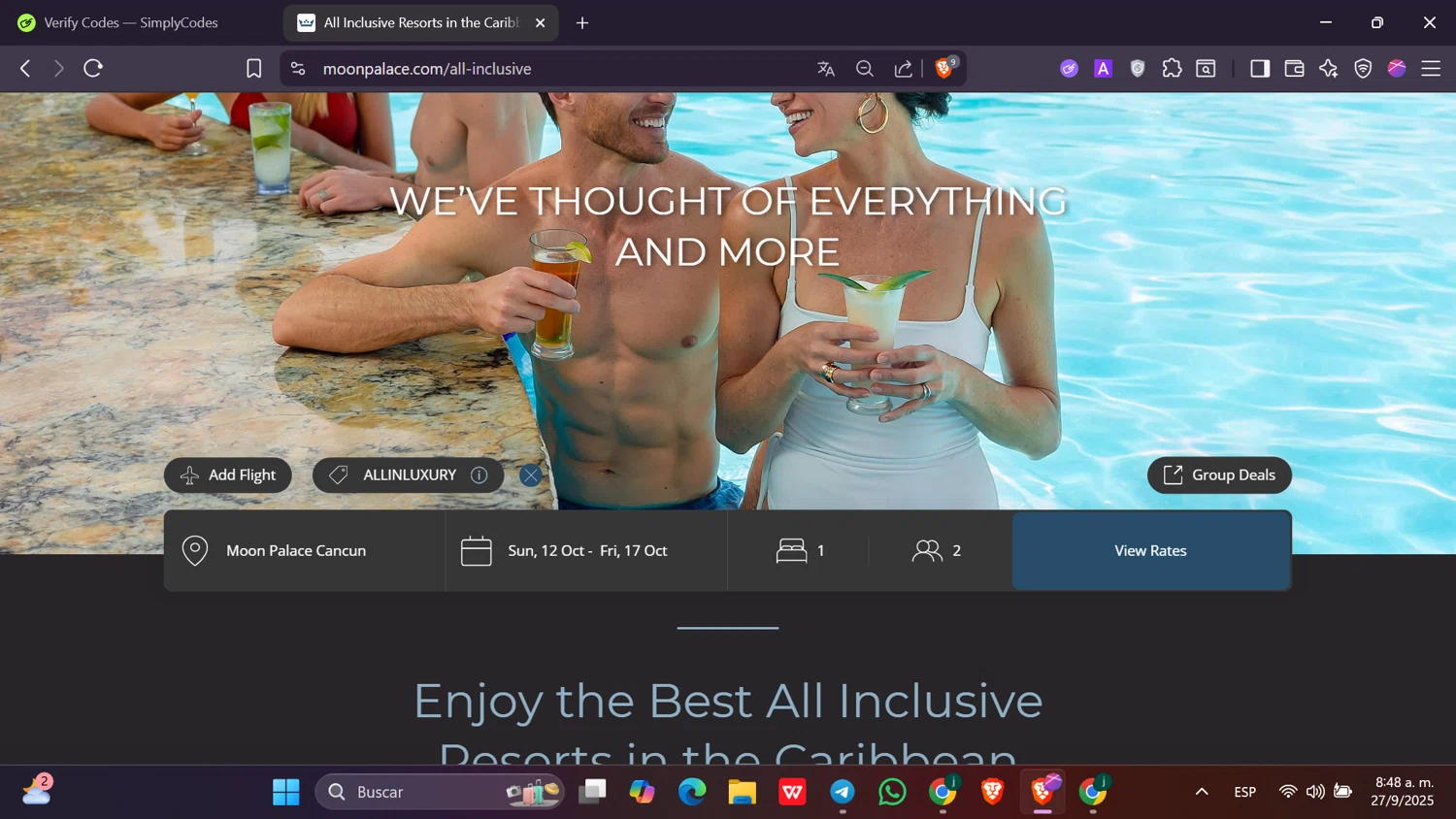Screen dimensions: 1456x819
Task: Open the Sun 12 Oct dates picker
Action: (586, 550)
